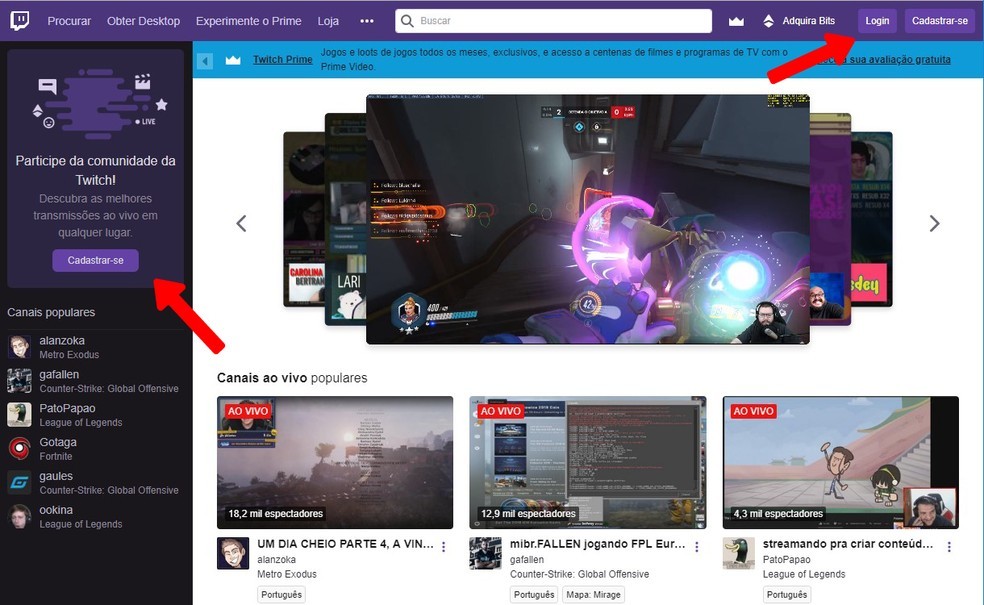984x605 pixels.
Task: Open mibr.FALLEN jogando FPL title
Action: (x=597, y=544)
